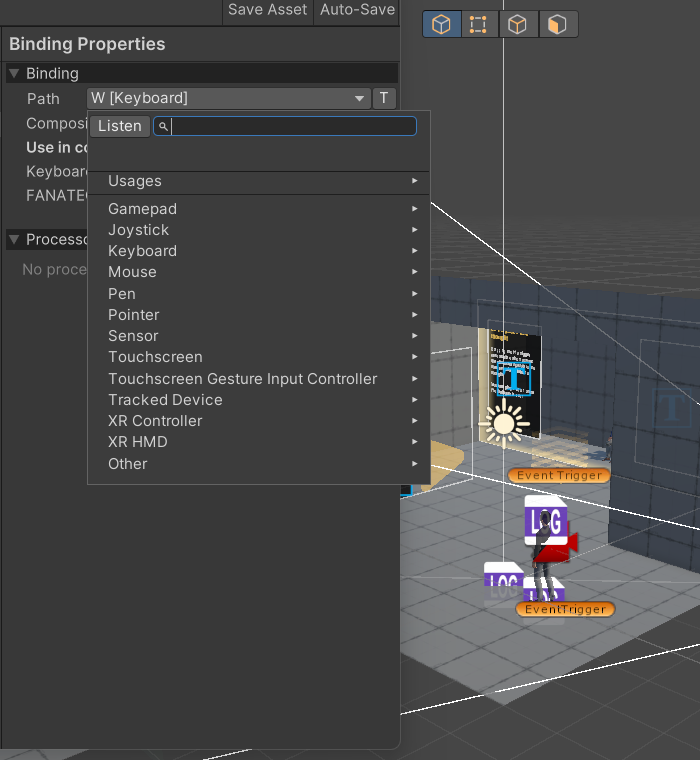Collapse the Binding section foldout

click(14, 74)
